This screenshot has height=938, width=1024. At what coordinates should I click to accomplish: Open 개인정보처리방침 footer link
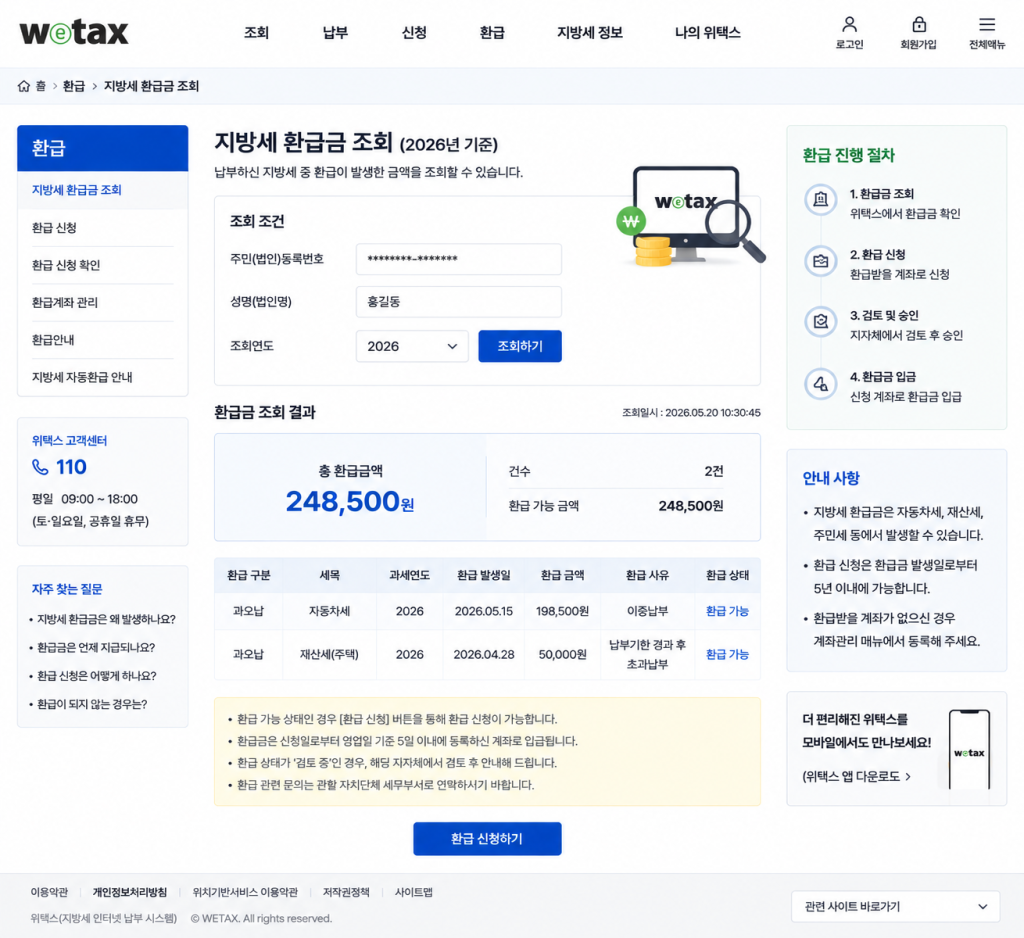130,892
